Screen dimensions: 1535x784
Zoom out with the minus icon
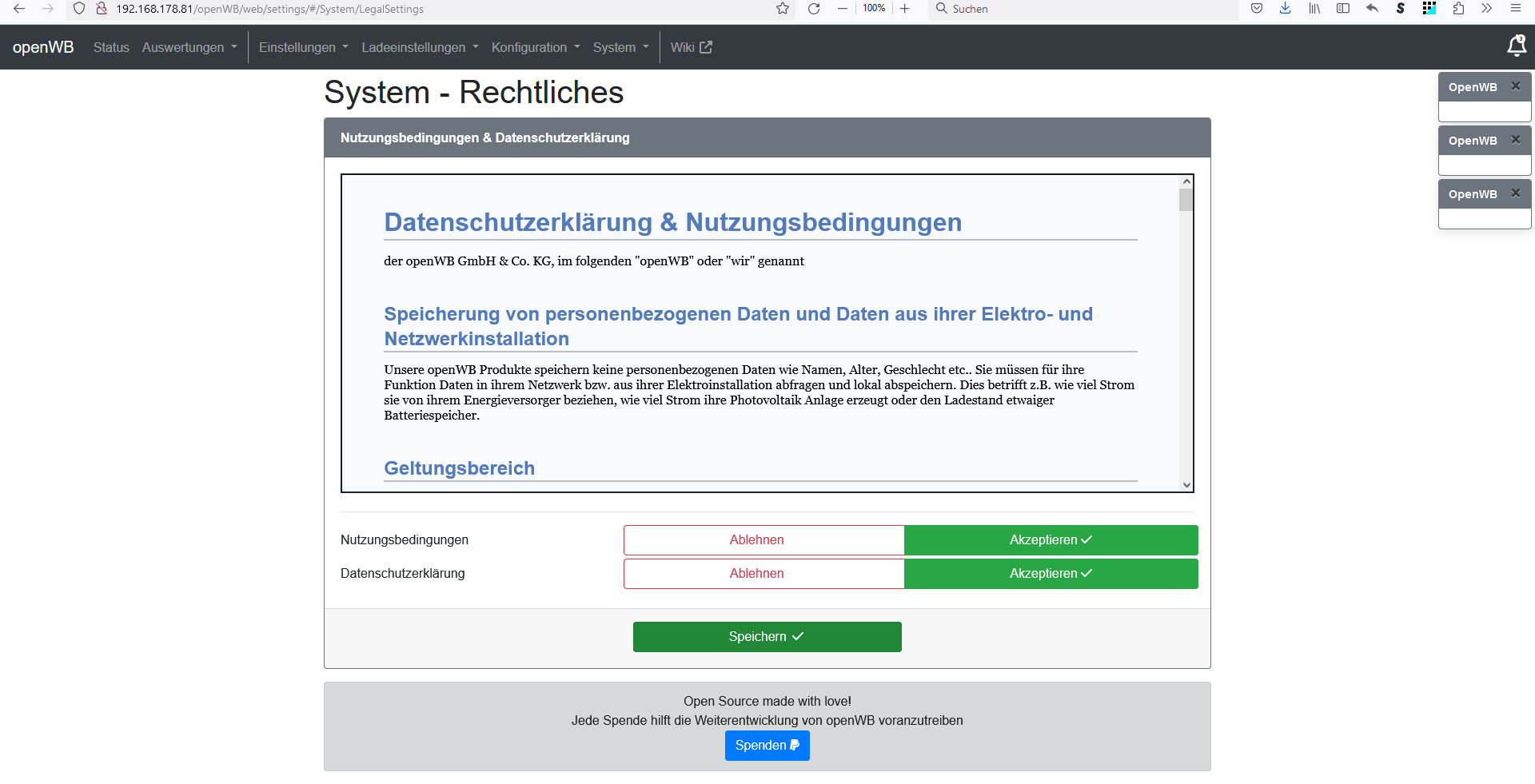pos(843,9)
